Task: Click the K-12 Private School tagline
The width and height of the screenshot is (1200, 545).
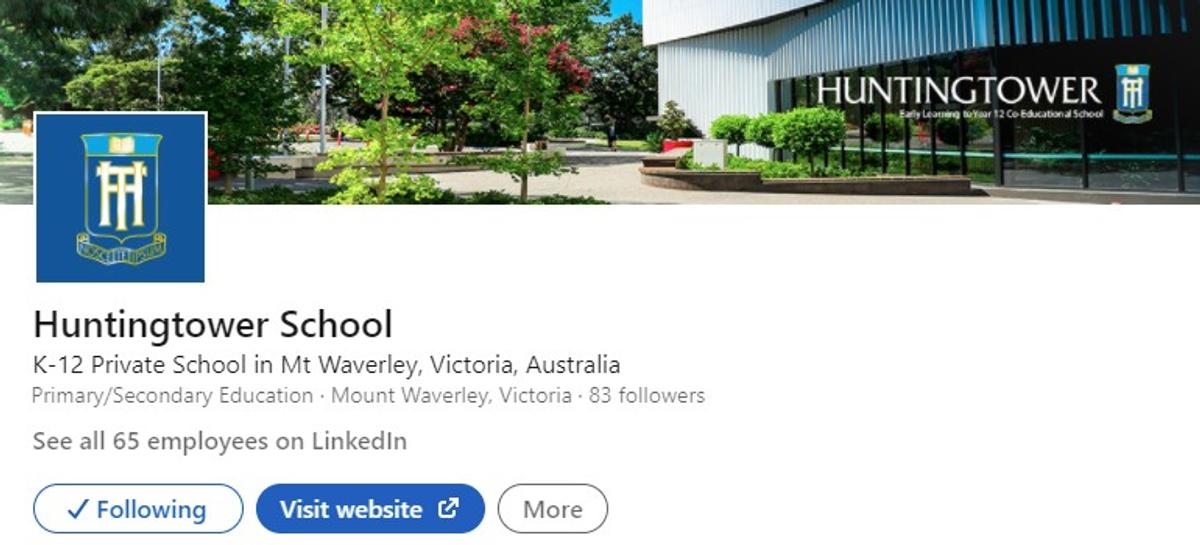Action: (326, 364)
